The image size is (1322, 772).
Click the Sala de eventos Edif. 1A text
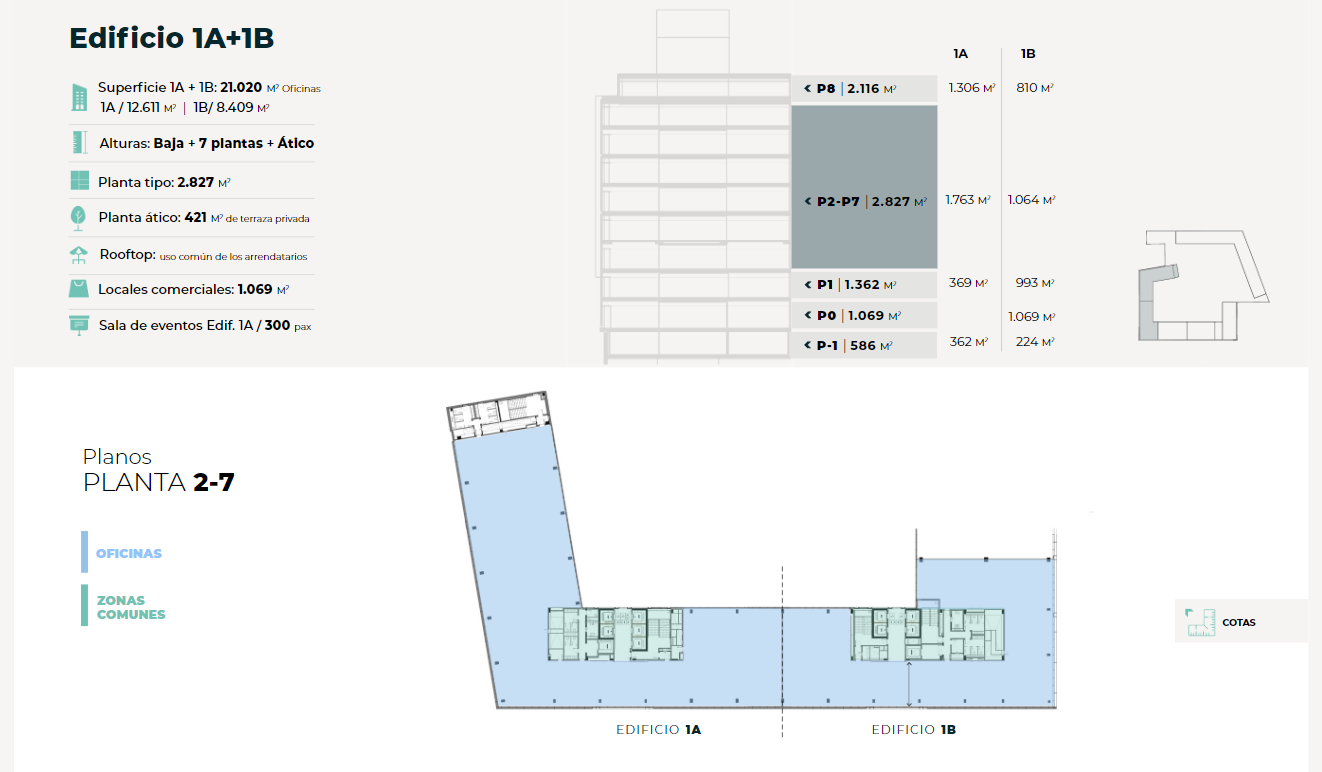(x=205, y=326)
